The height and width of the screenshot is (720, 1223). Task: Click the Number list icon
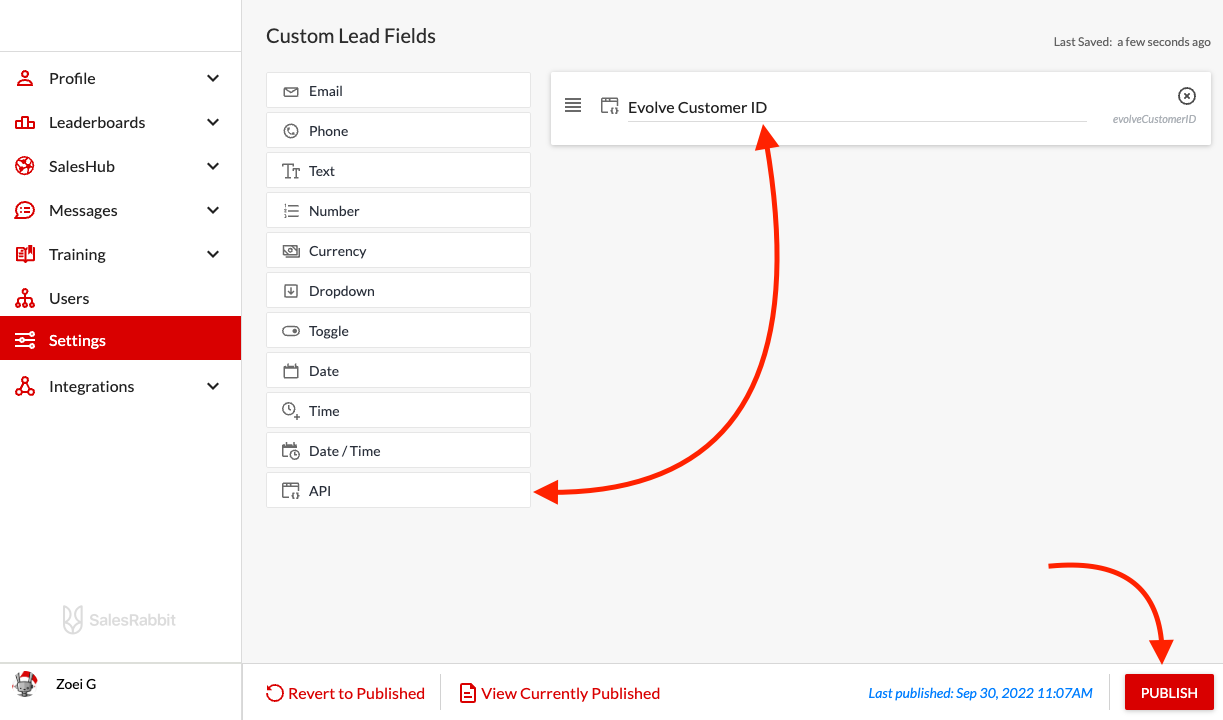(x=291, y=211)
